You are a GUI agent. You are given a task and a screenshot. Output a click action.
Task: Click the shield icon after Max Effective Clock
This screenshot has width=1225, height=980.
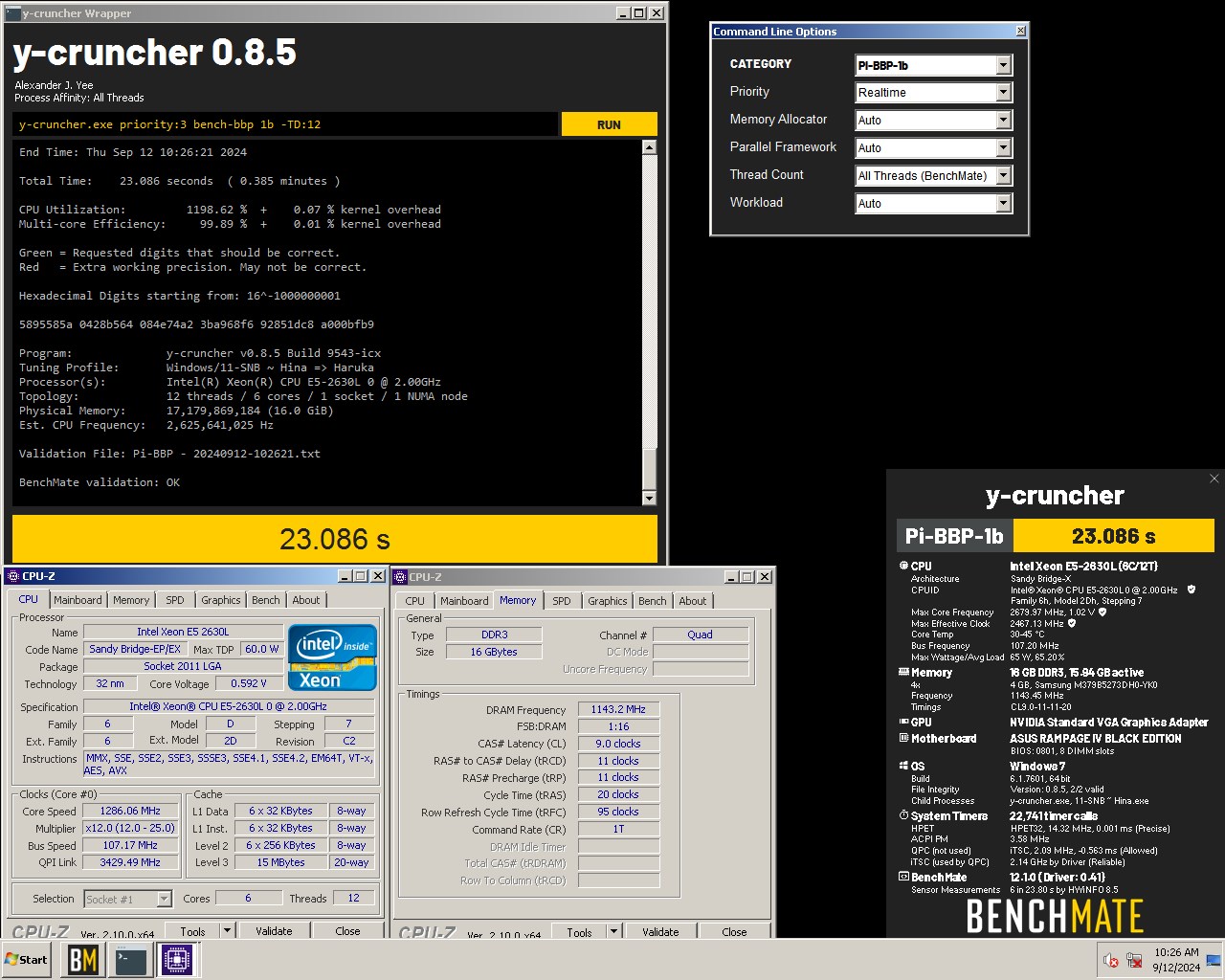click(x=1072, y=623)
